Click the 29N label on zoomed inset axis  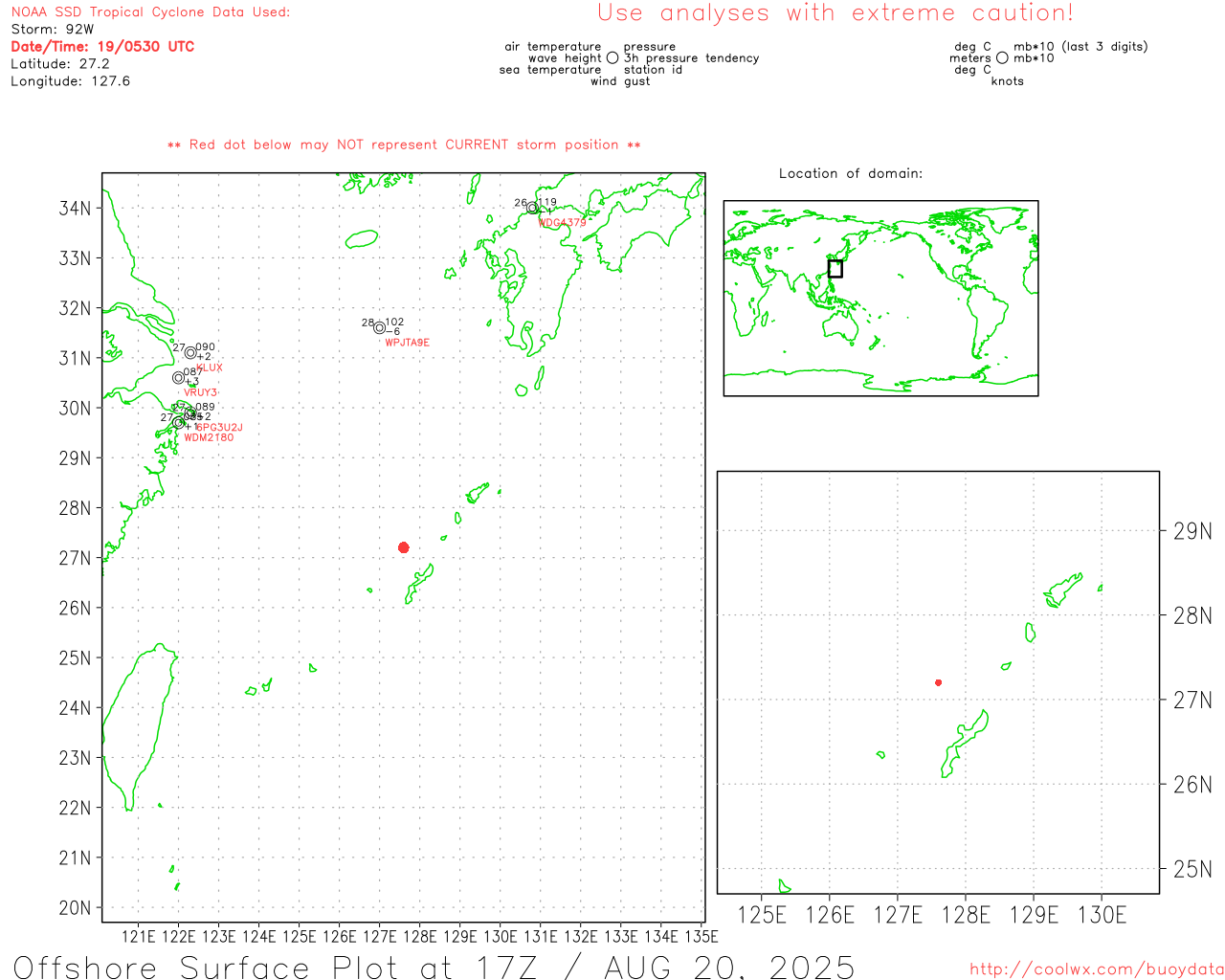tap(1193, 532)
